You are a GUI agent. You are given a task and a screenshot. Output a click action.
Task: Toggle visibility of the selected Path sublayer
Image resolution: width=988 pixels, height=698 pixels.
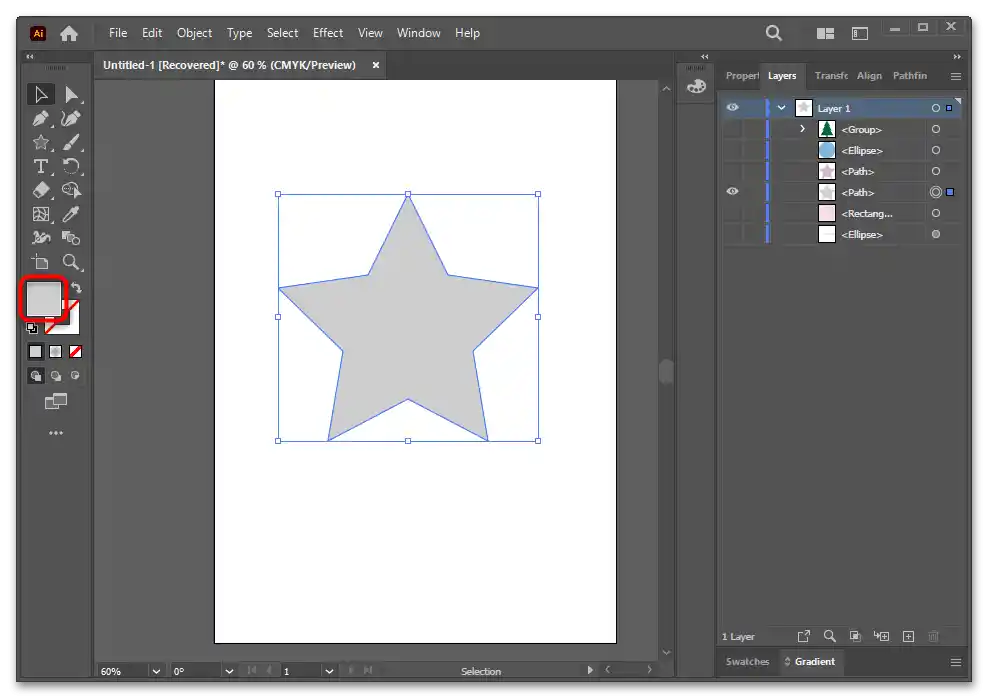[733, 192]
